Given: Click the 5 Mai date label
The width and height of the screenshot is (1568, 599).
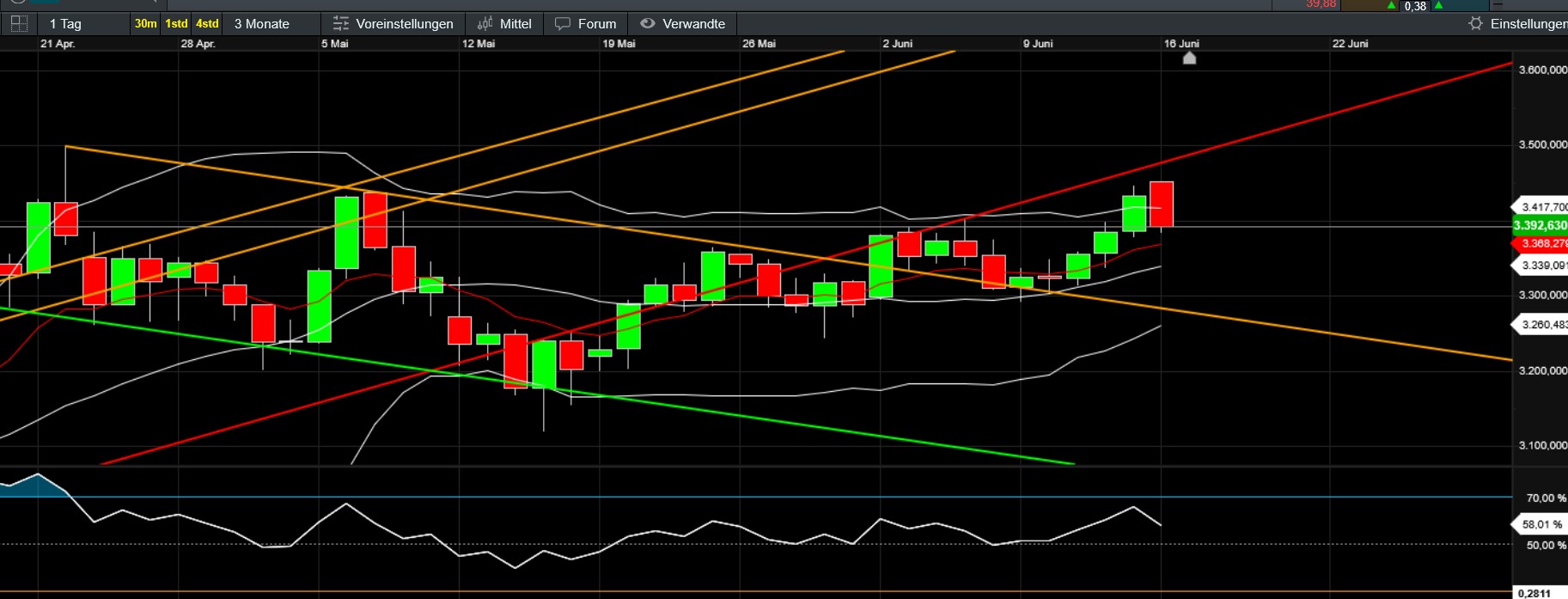Looking at the screenshot, I should coord(335,44).
